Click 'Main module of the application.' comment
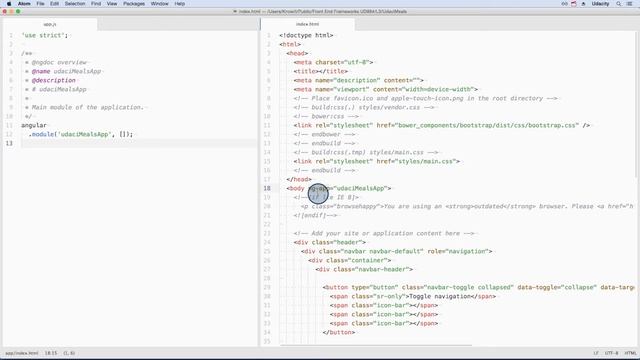Screen dimensions: 640x360 (84, 107)
